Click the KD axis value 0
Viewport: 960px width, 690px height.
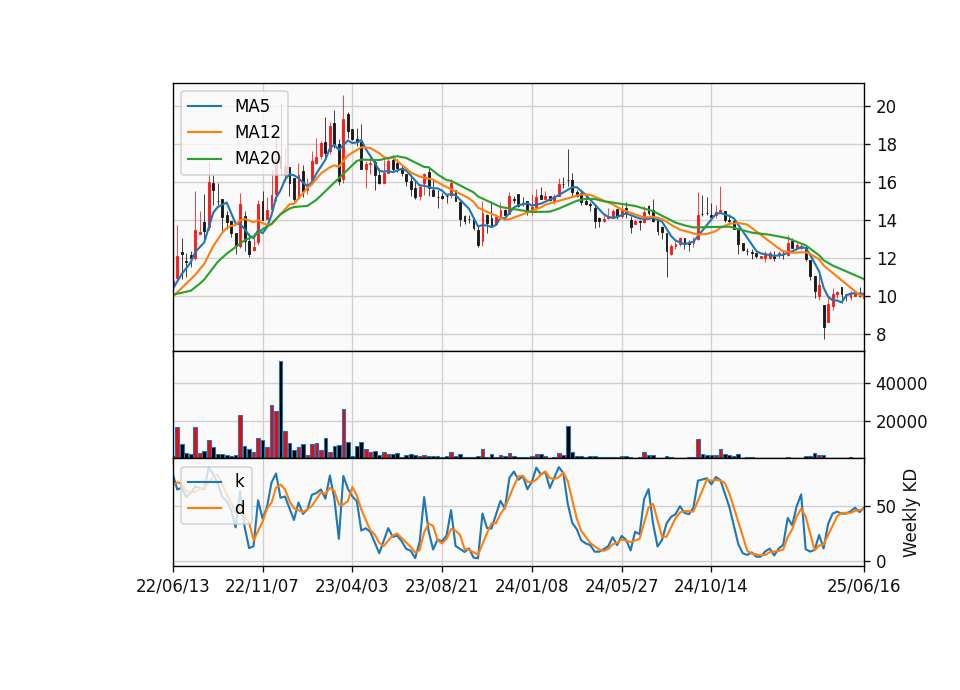tap(881, 561)
